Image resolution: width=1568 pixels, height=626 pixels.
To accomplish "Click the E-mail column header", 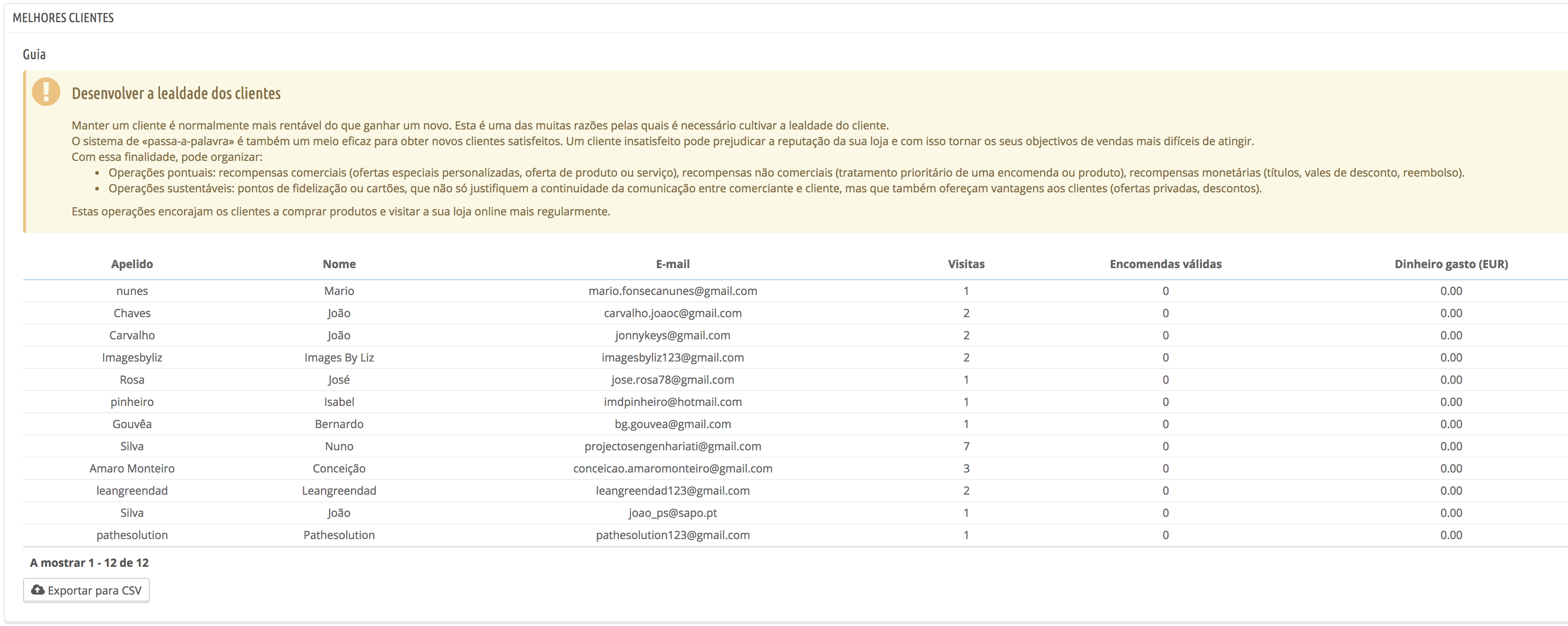I will coord(672,264).
